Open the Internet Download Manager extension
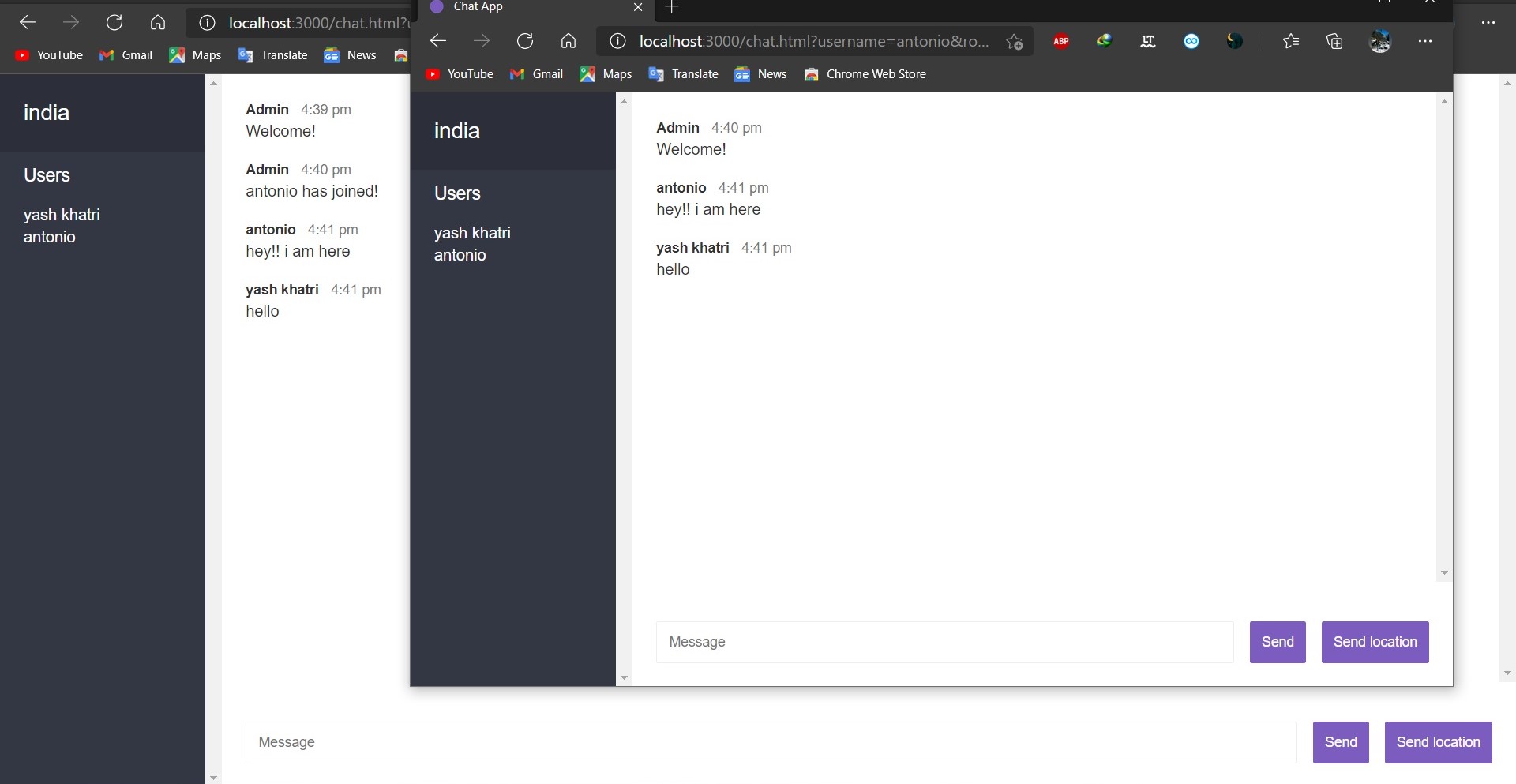1516x784 pixels. pos(1104,41)
